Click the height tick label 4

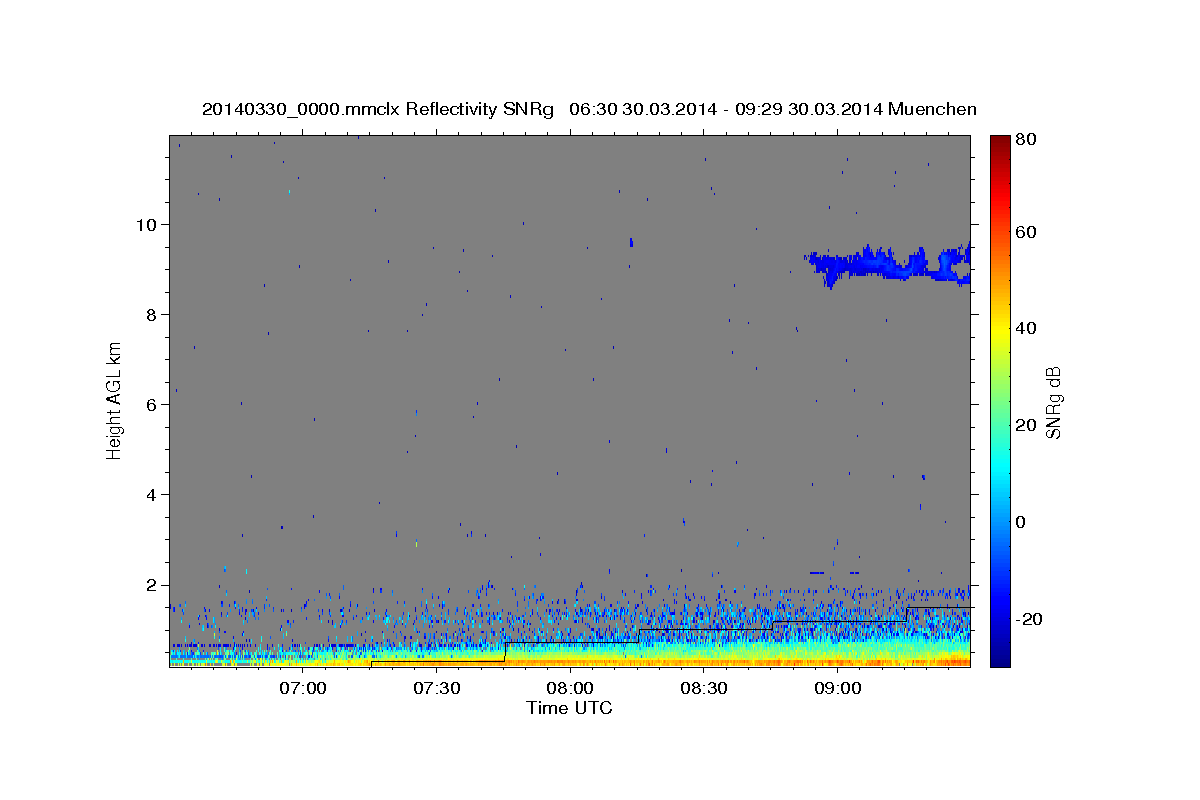[x=151, y=494]
